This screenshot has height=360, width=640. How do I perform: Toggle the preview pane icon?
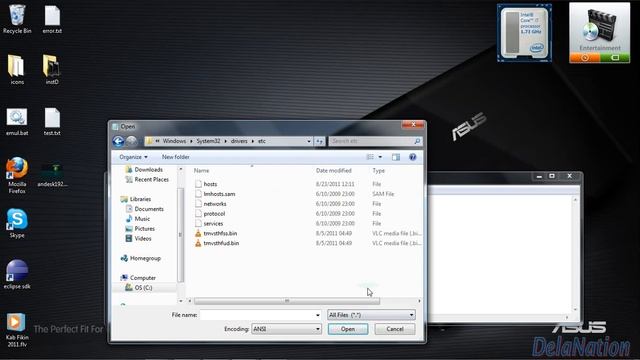[396, 157]
